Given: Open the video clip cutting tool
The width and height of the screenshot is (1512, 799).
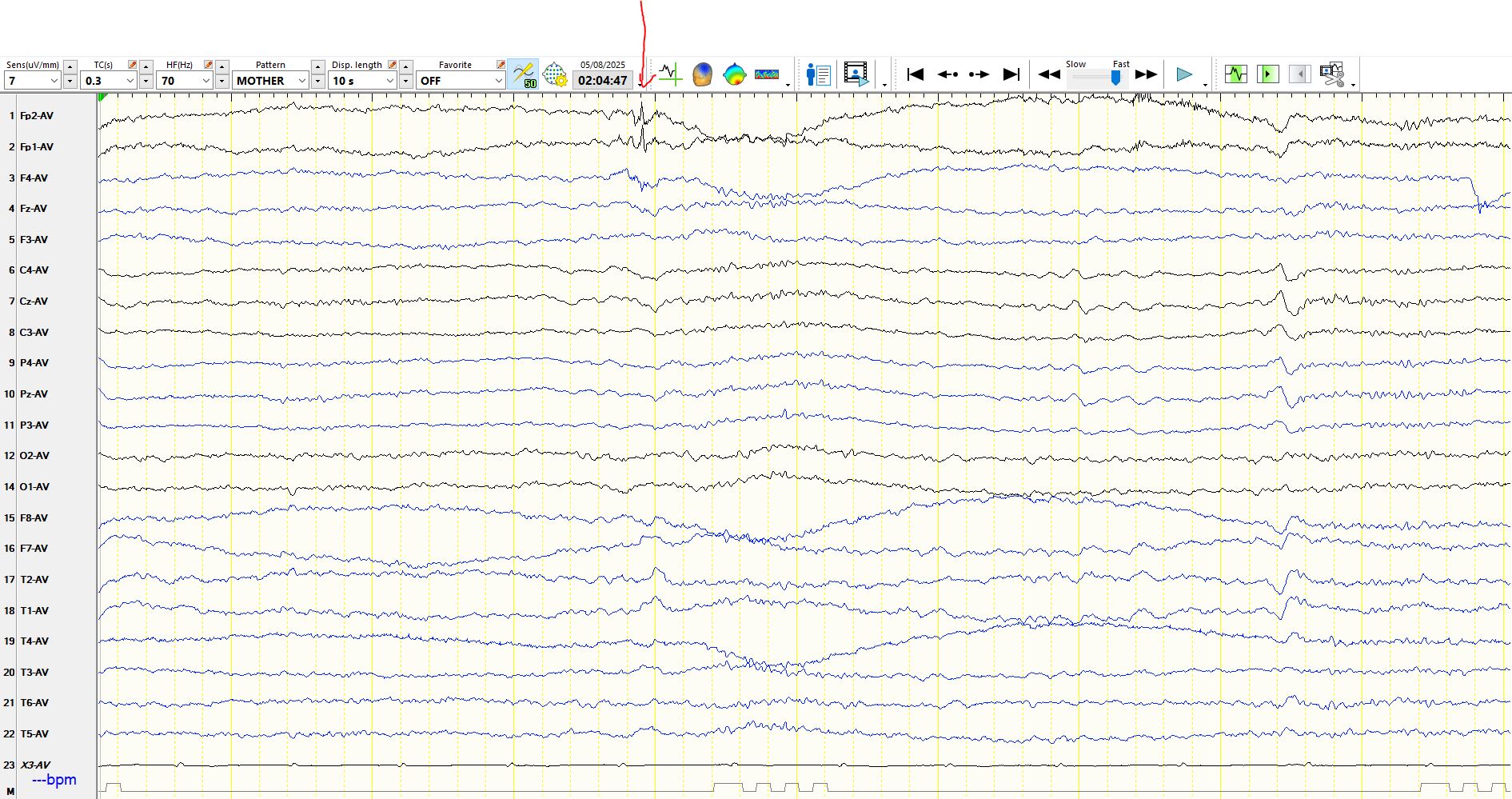Looking at the screenshot, I should click(x=1332, y=74).
